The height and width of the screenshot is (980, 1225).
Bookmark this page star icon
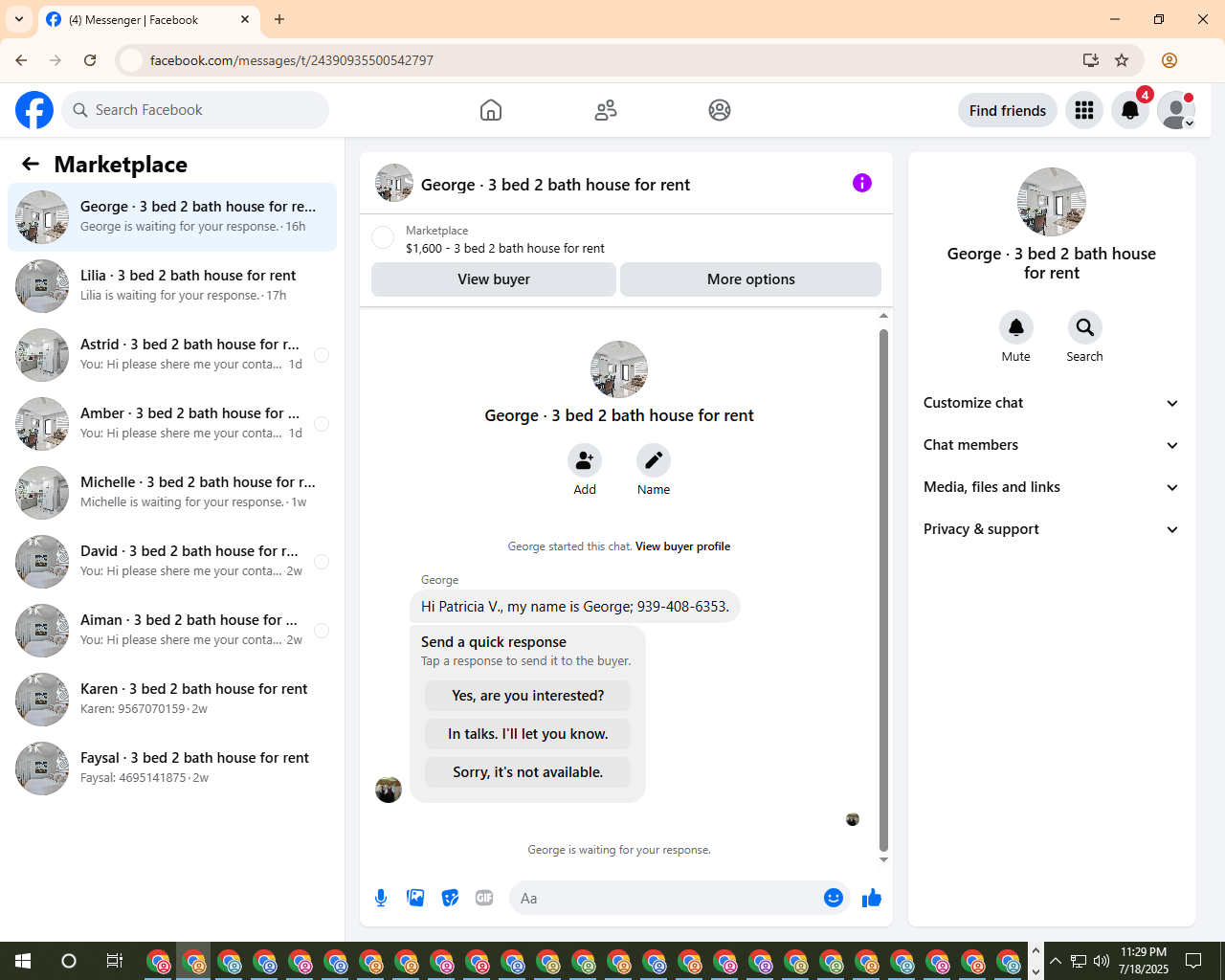[x=1122, y=60]
